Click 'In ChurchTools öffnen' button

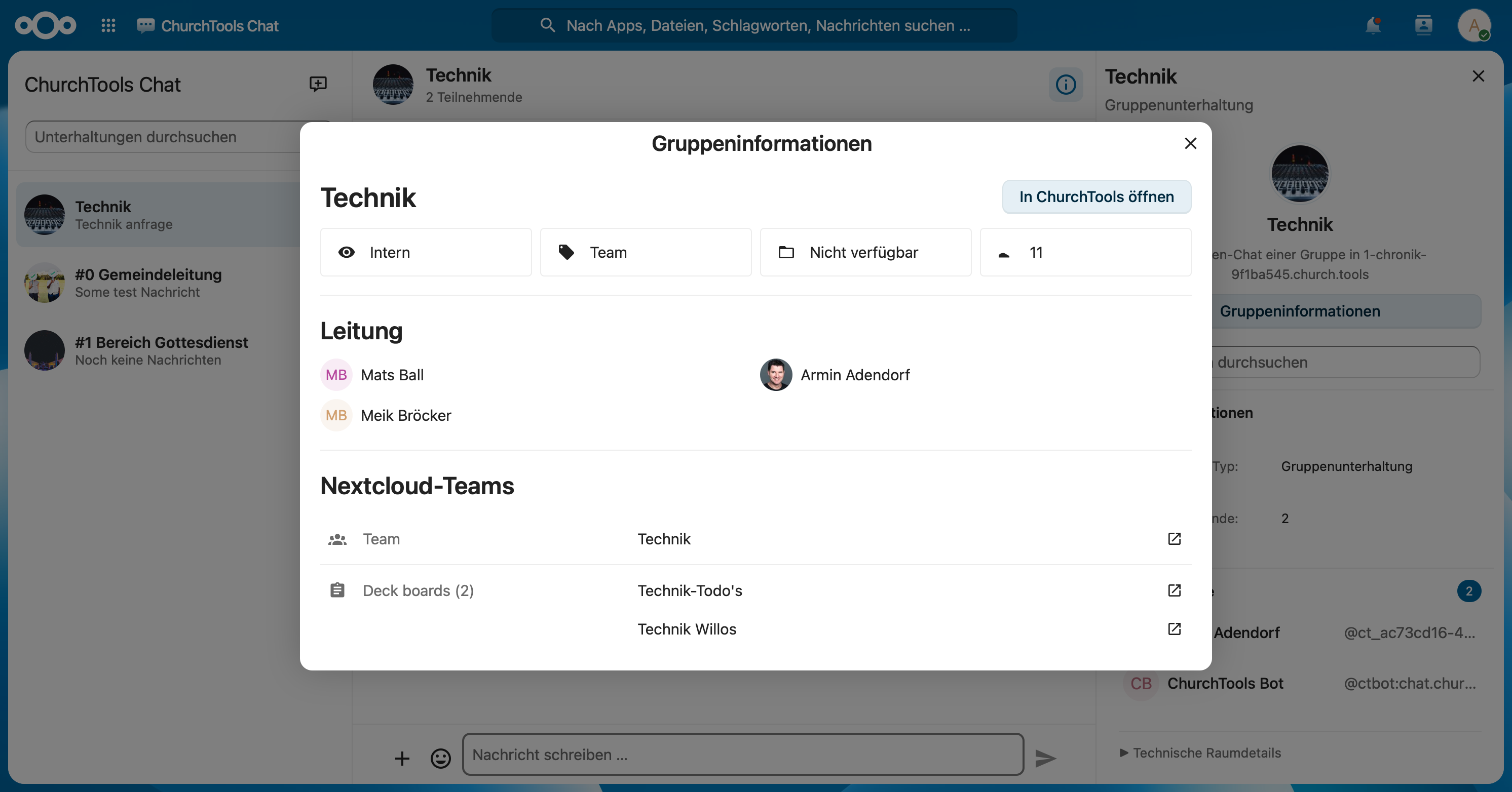(x=1097, y=196)
